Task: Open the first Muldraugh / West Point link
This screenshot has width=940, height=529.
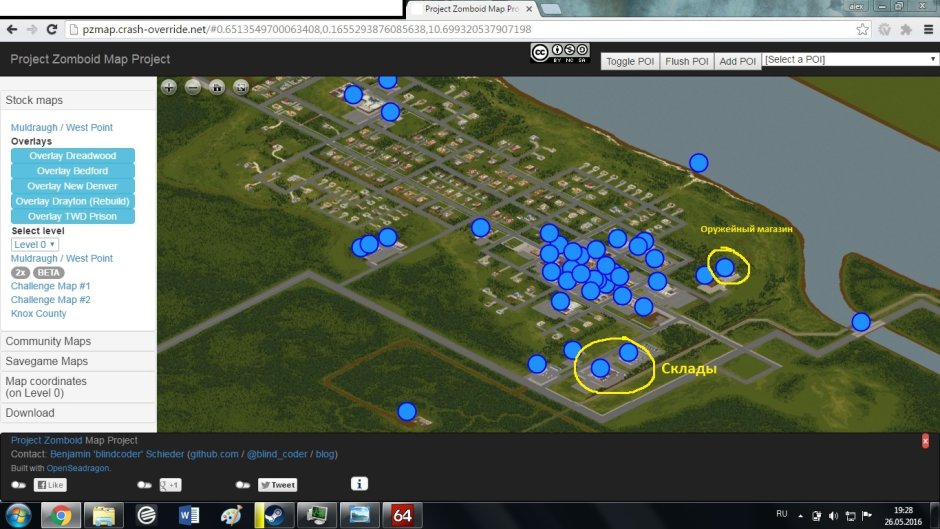Action: [x=62, y=127]
